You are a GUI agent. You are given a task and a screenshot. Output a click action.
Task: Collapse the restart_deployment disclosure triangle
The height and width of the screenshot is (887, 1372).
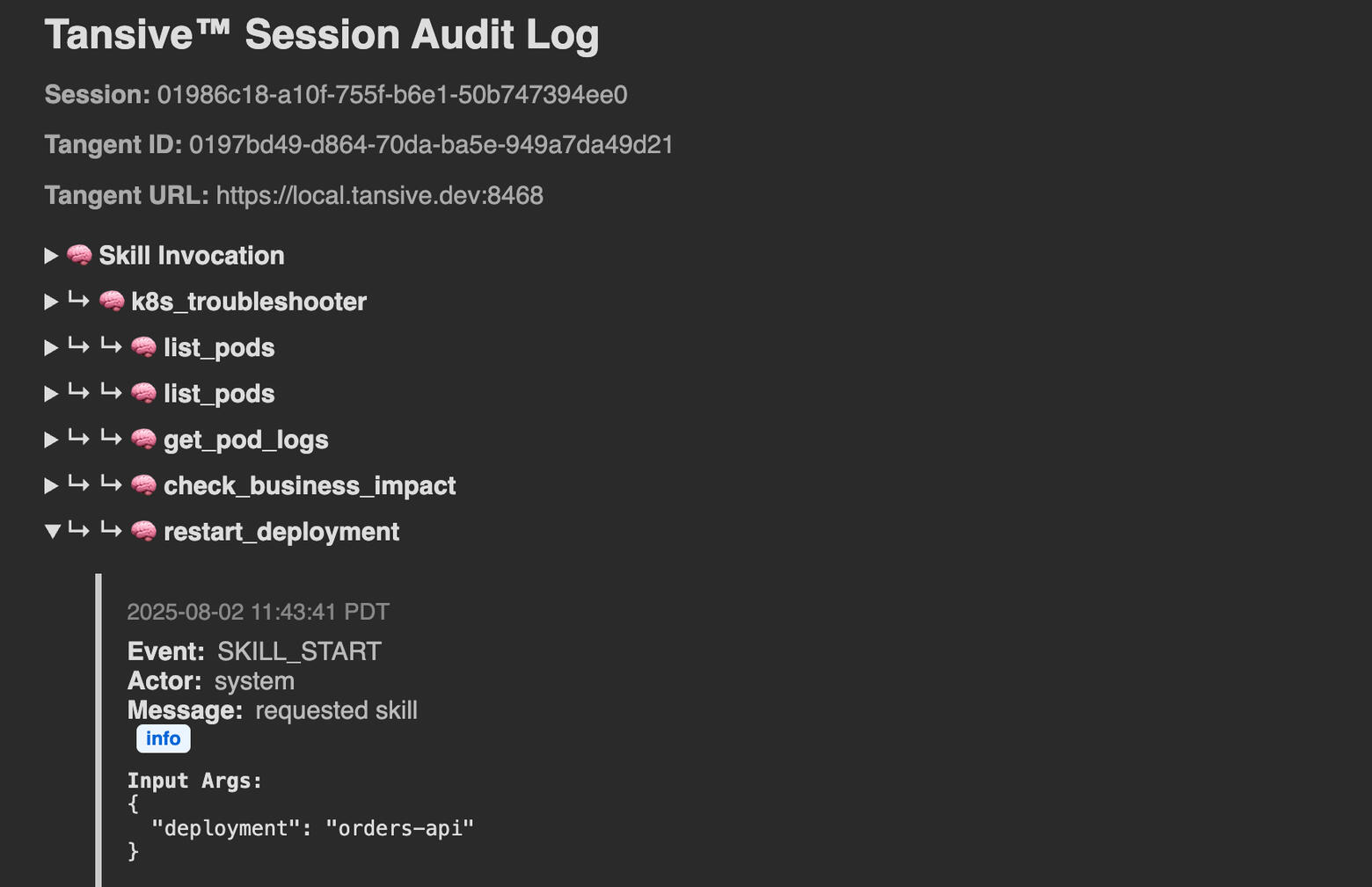pyautogui.click(x=52, y=532)
